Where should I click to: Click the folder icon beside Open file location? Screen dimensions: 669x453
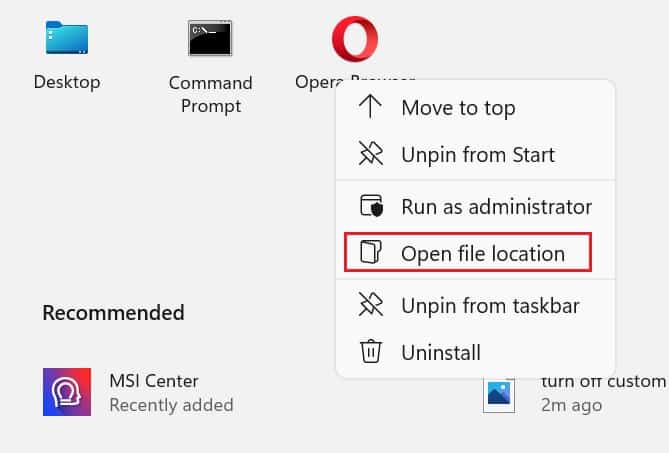370,253
